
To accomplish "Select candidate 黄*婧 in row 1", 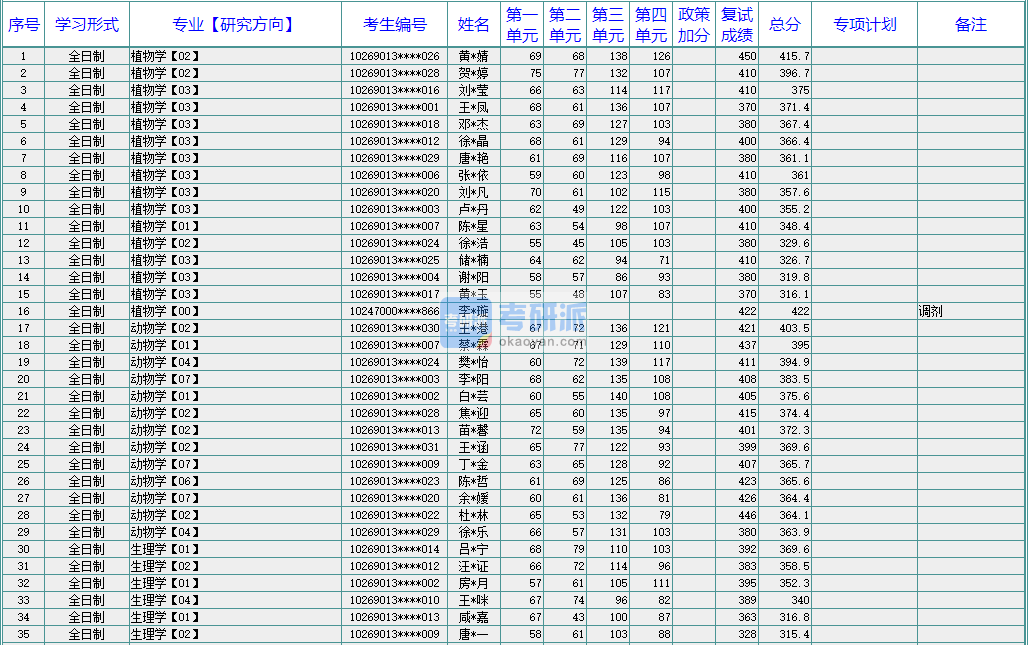I will [x=474, y=56].
